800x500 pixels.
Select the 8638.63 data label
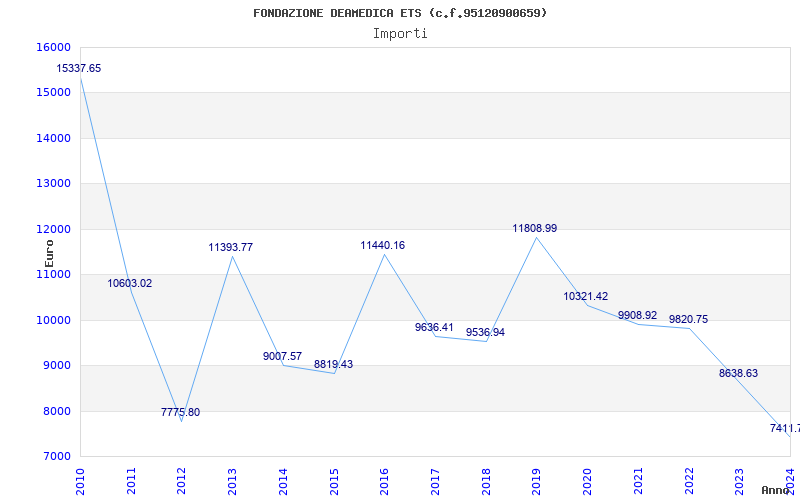click(x=738, y=373)
